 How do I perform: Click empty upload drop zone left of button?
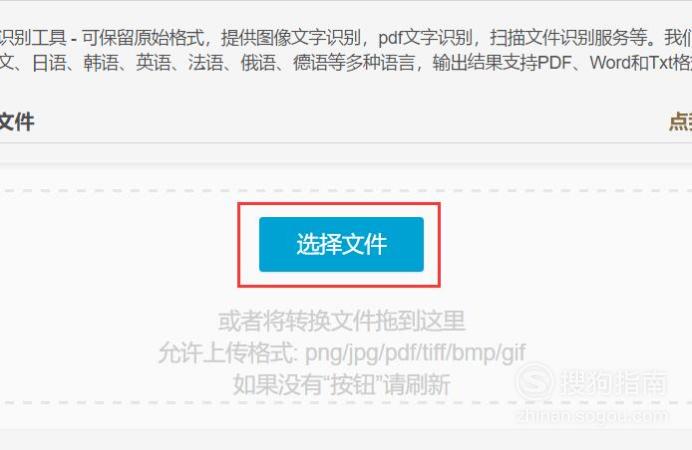coord(119,245)
